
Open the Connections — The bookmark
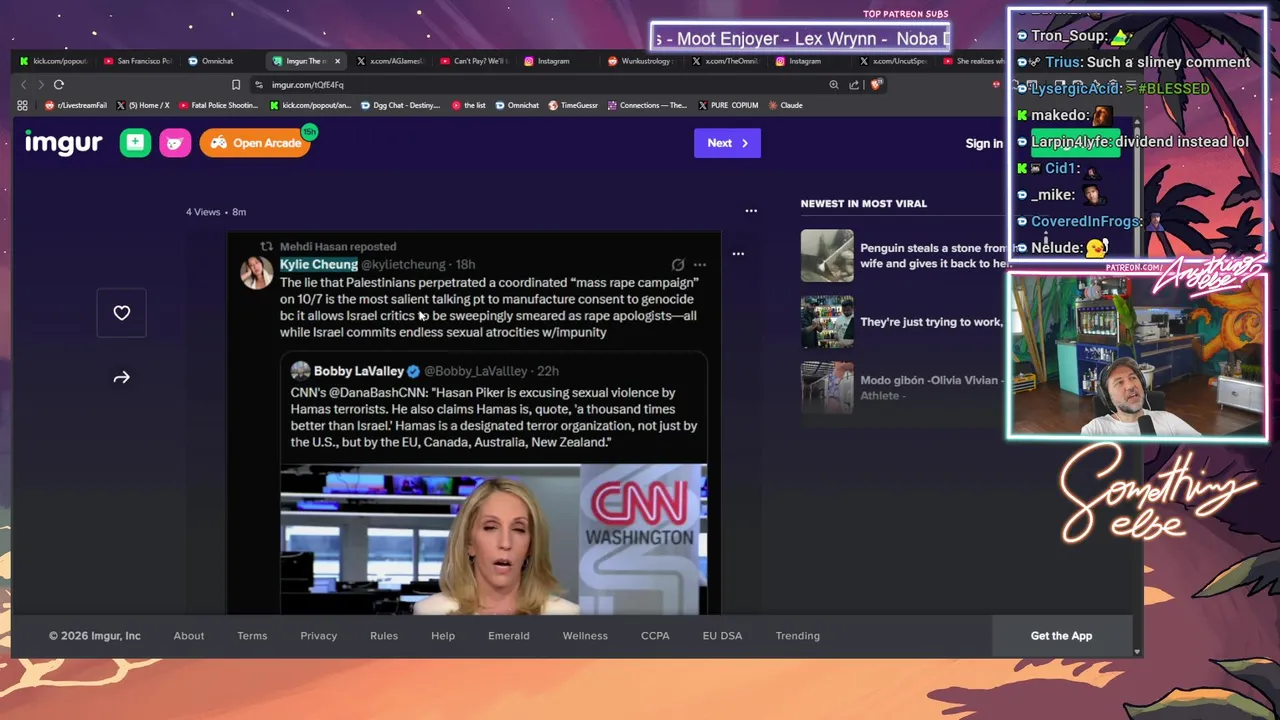click(646, 105)
